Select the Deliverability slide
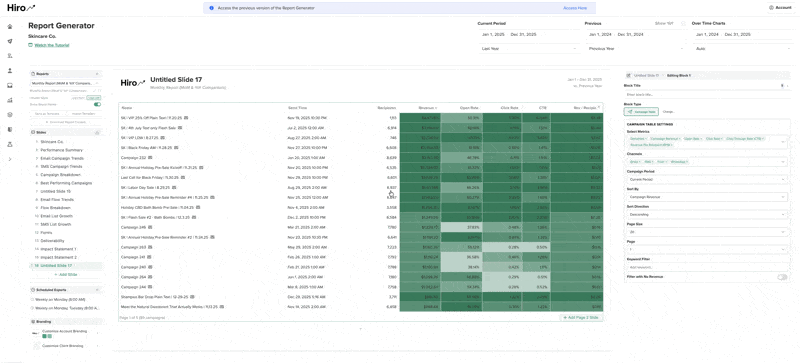Image resolution: width=800 pixels, height=363 pixels. click(53, 240)
